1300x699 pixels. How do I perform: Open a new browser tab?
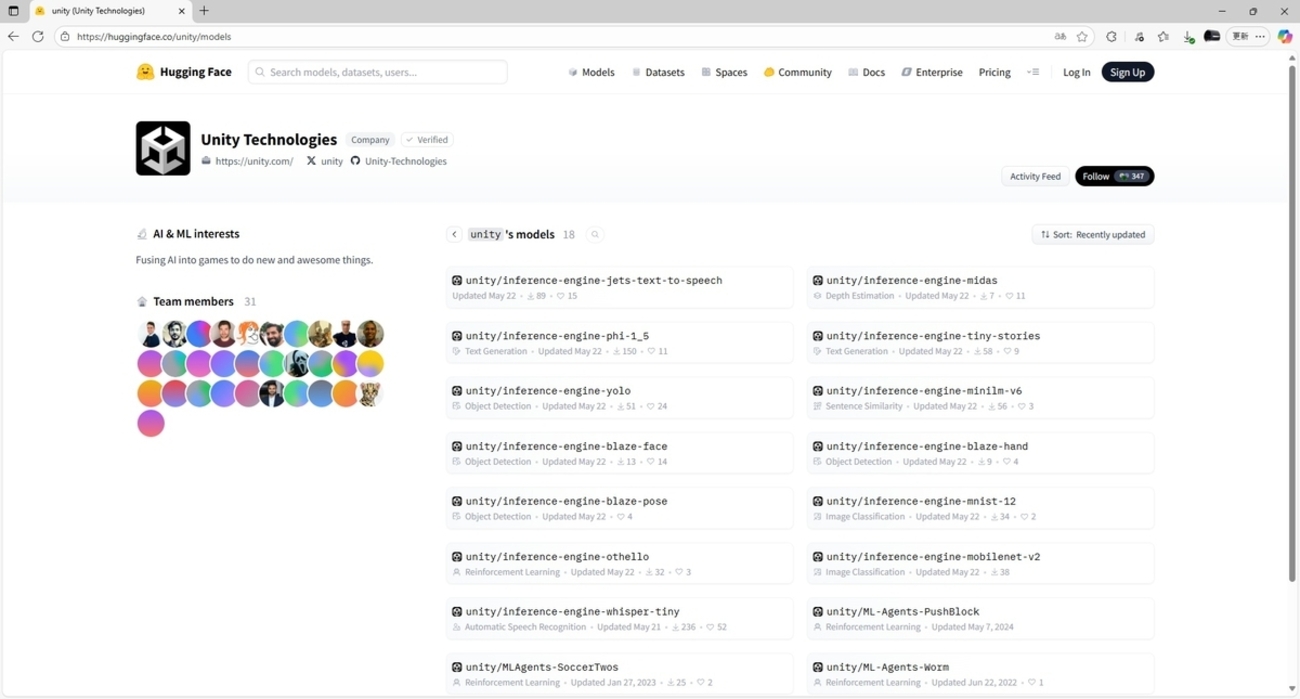(204, 11)
